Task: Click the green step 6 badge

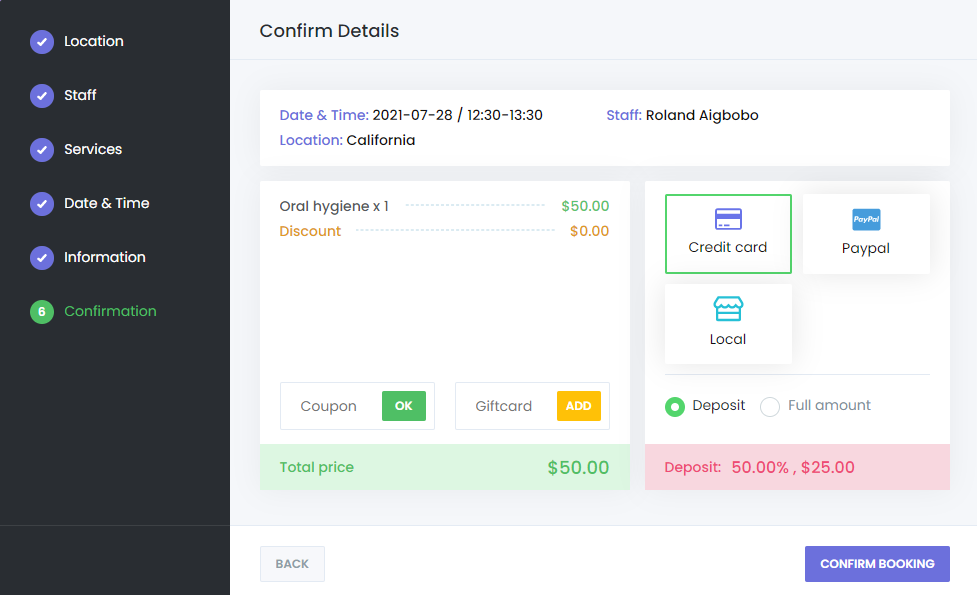Action: click(42, 312)
